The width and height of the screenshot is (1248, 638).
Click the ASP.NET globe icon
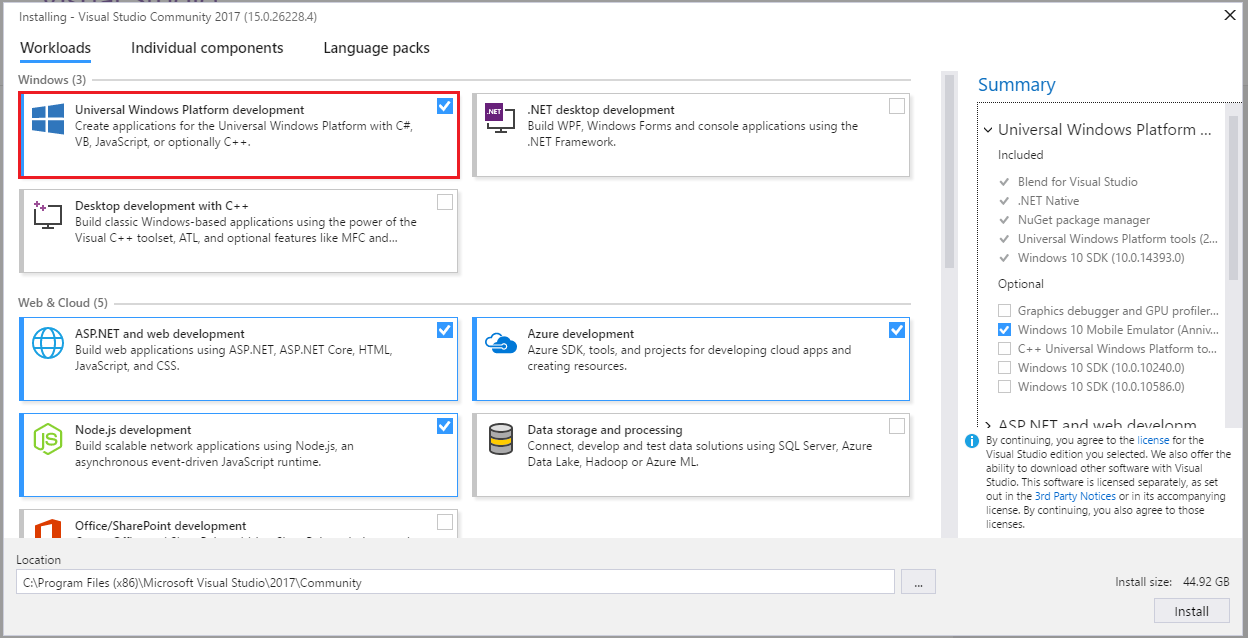[x=48, y=343]
